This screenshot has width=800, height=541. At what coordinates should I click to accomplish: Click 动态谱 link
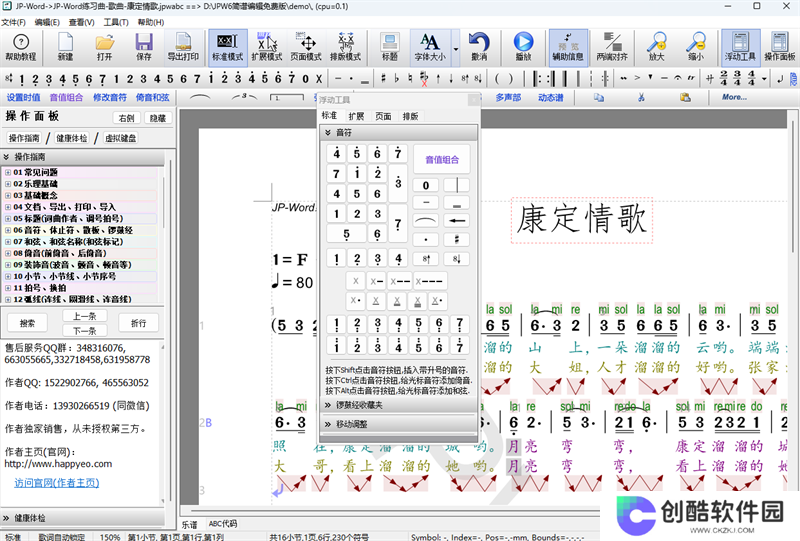[551, 97]
